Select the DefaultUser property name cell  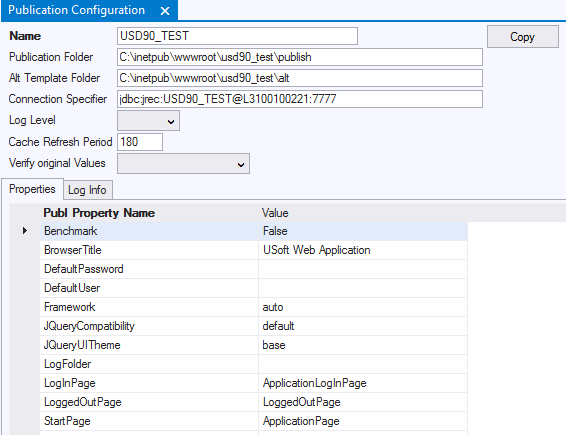point(149,288)
